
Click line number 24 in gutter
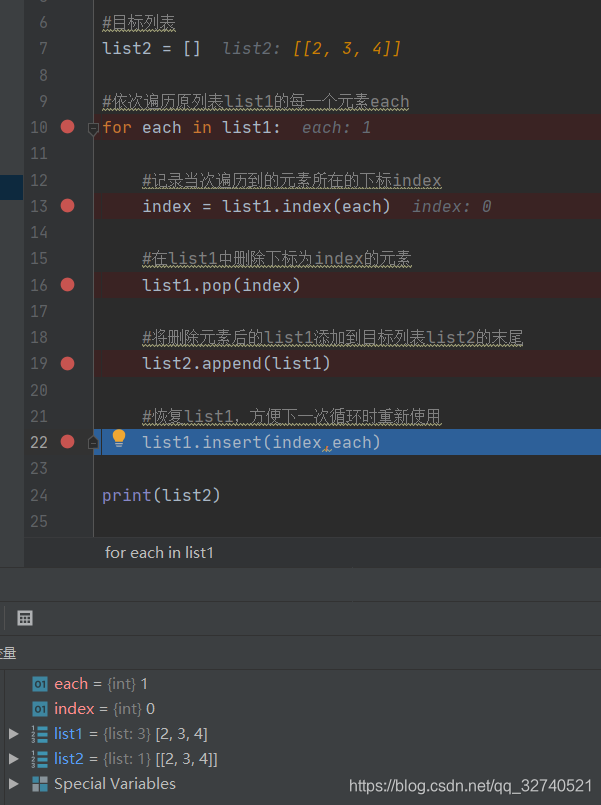pos(39,495)
